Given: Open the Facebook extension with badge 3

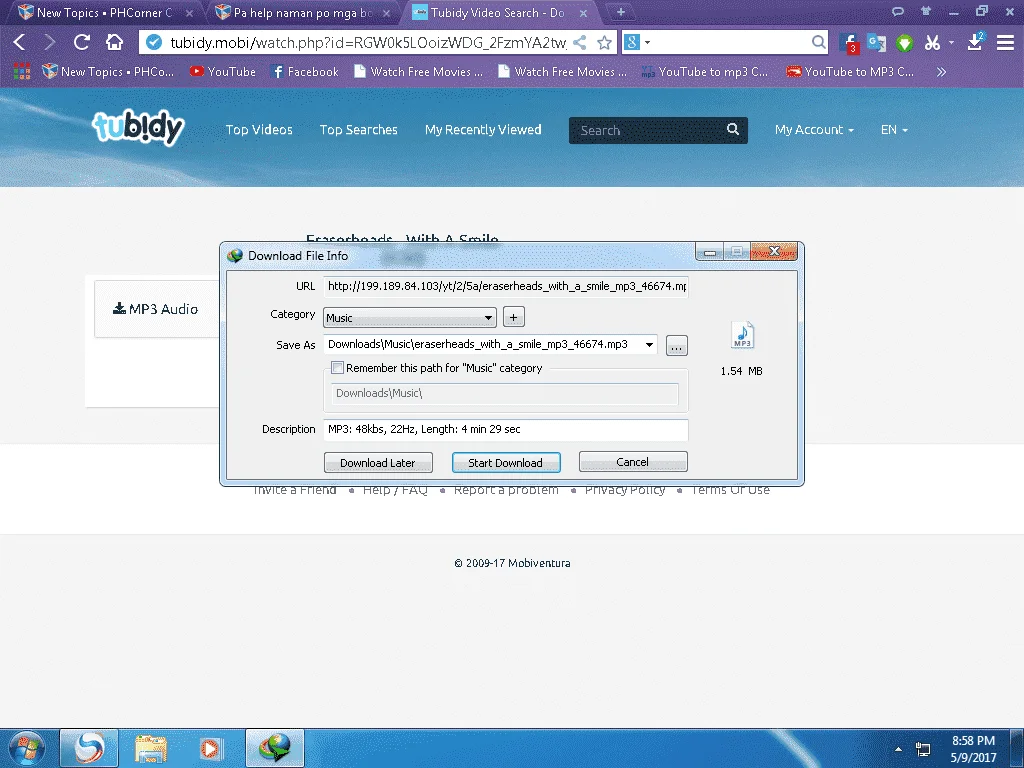Looking at the screenshot, I should click(848, 43).
